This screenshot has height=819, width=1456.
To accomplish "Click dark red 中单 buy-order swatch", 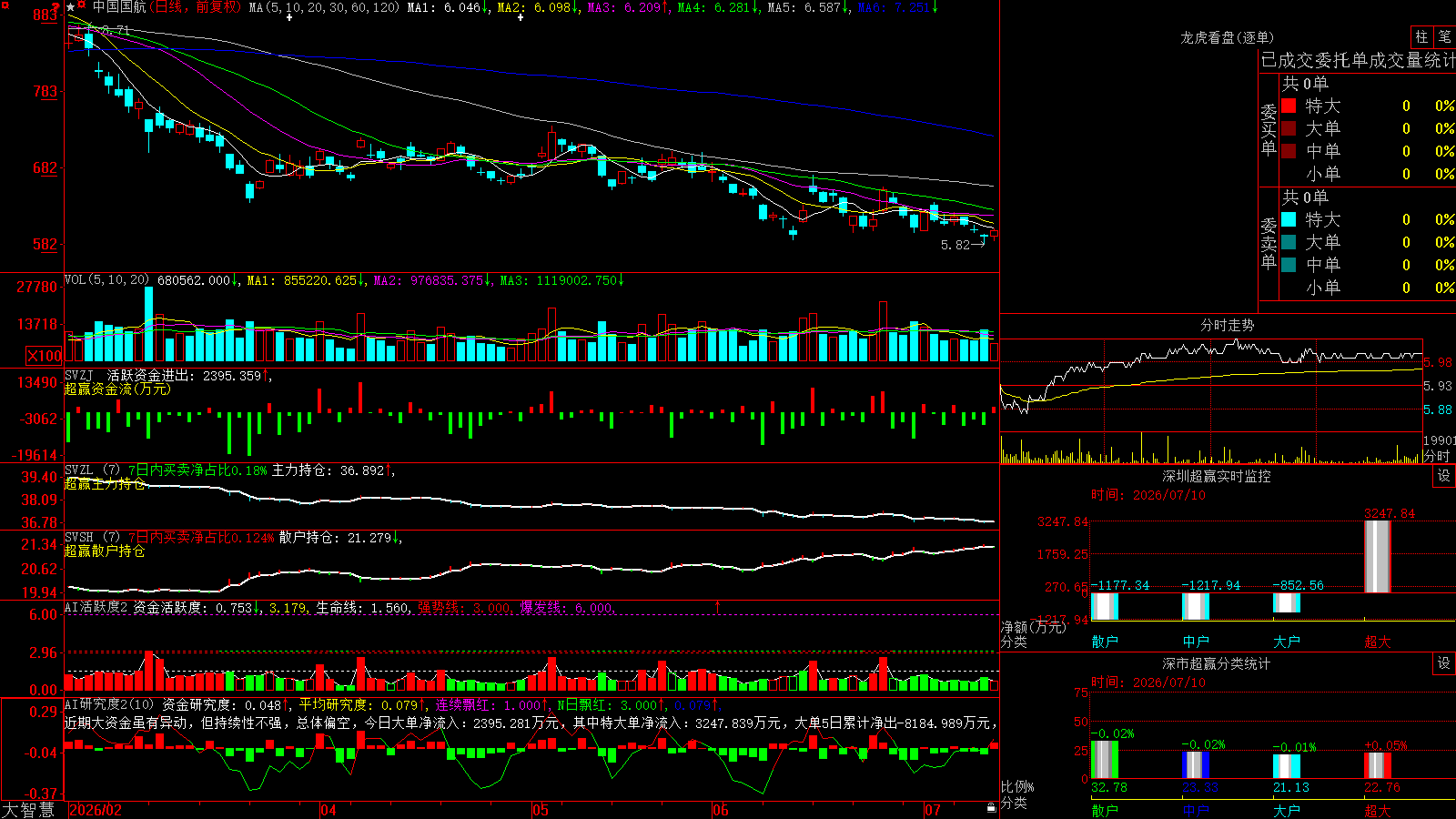I will pyautogui.click(x=1289, y=151).
